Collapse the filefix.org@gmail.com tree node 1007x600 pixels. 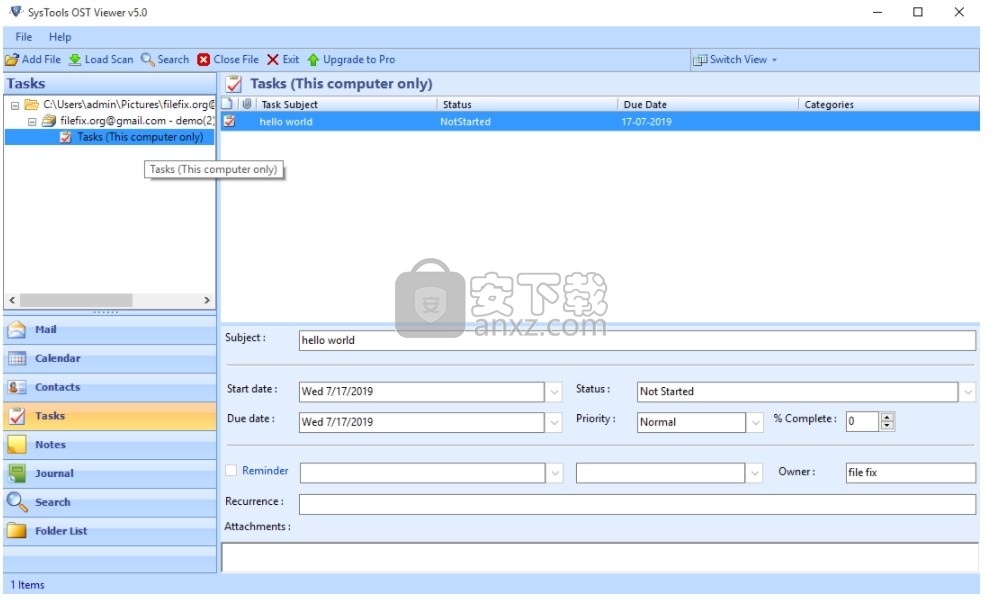pyautogui.click(x=31, y=121)
